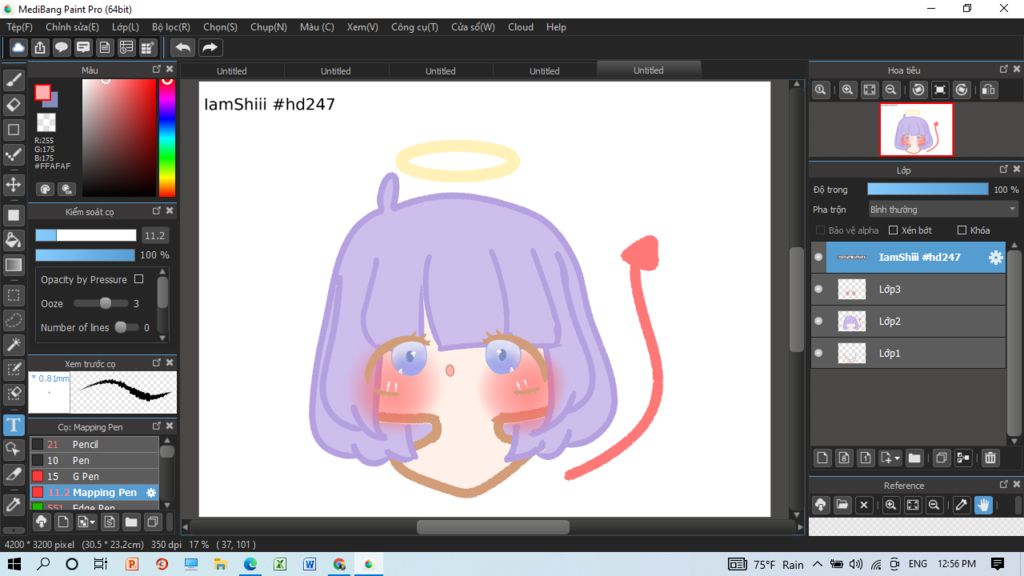Open the Tệp(F) menu
The height and width of the screenshot is (576, 1024).
tap(19, 27)
